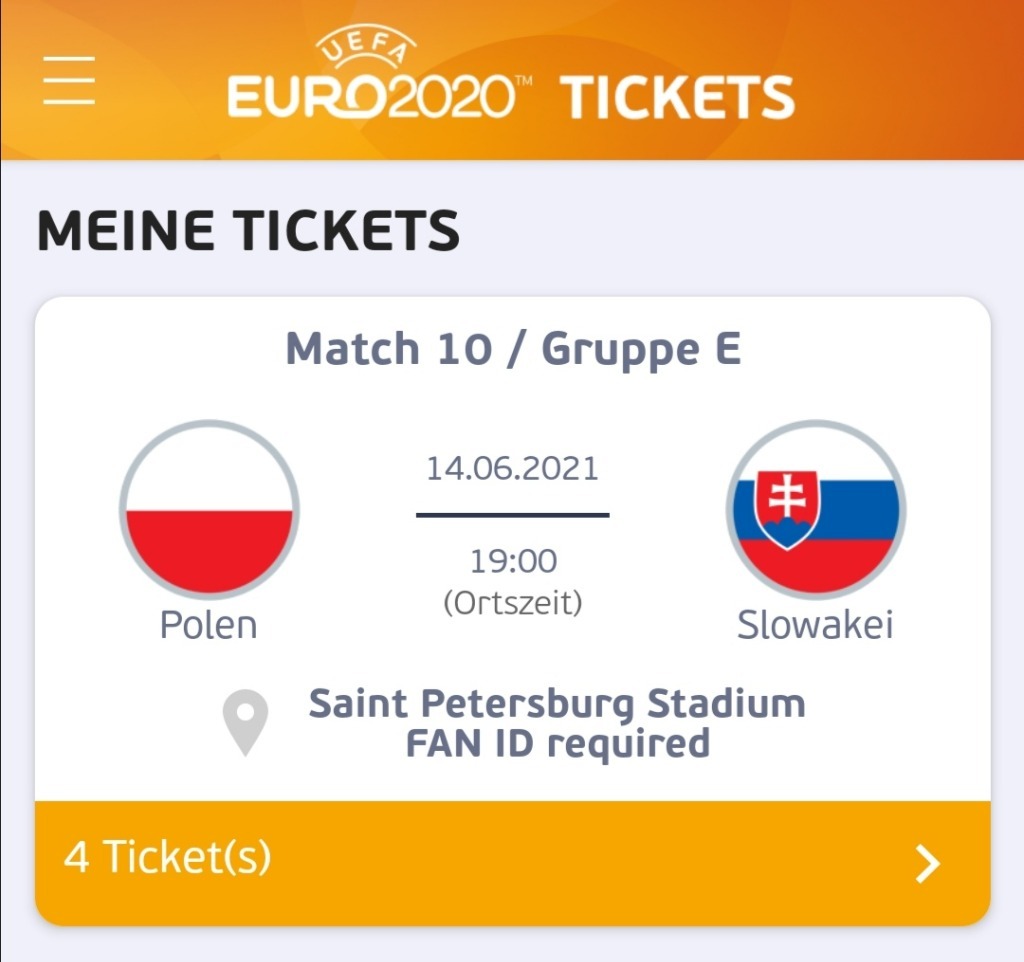Screen dimensions: 1024x962
Task: Click the Slowakei team label
Action: (815, 625)
